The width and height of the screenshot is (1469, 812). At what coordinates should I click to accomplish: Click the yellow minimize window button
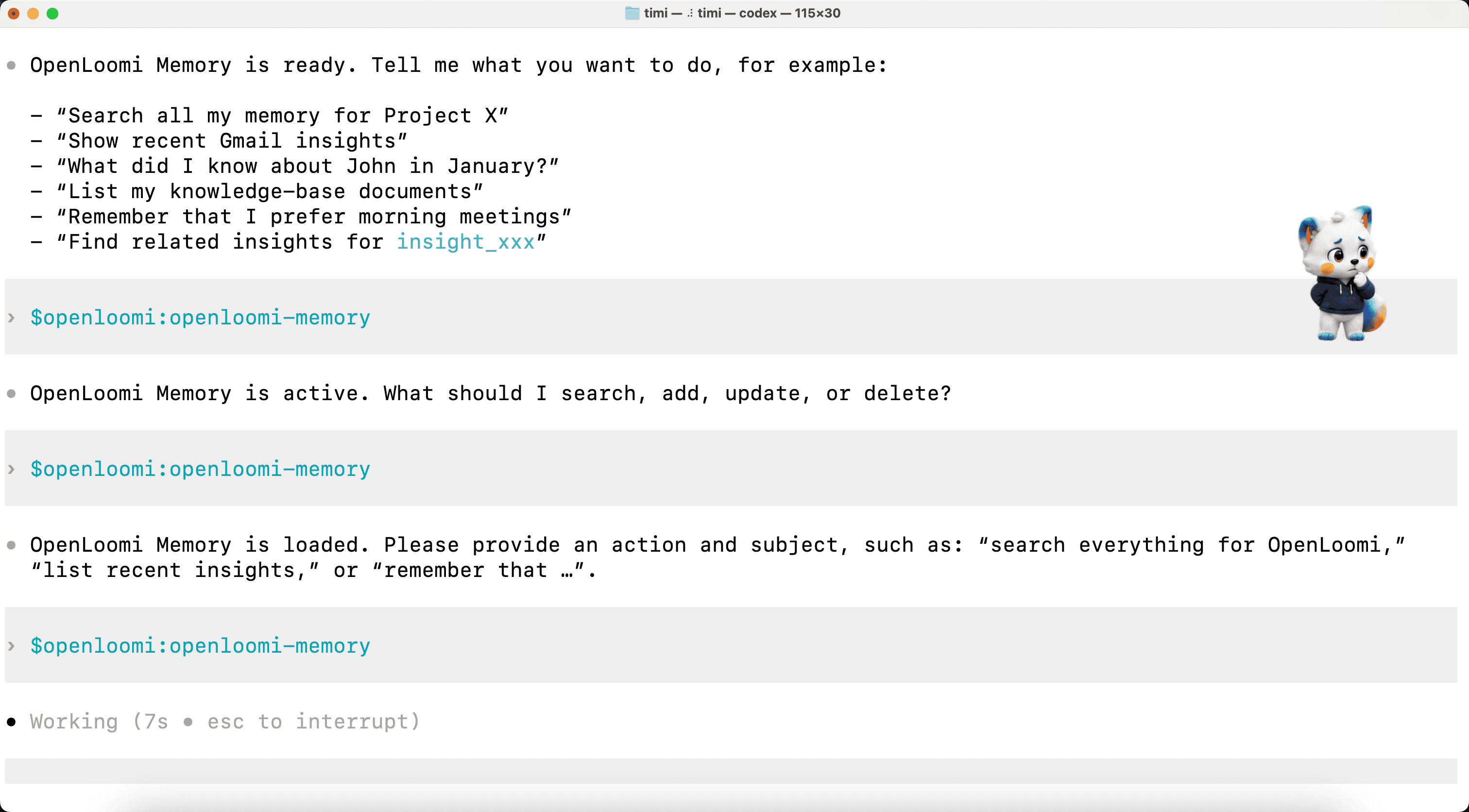(x=33, y=14)
